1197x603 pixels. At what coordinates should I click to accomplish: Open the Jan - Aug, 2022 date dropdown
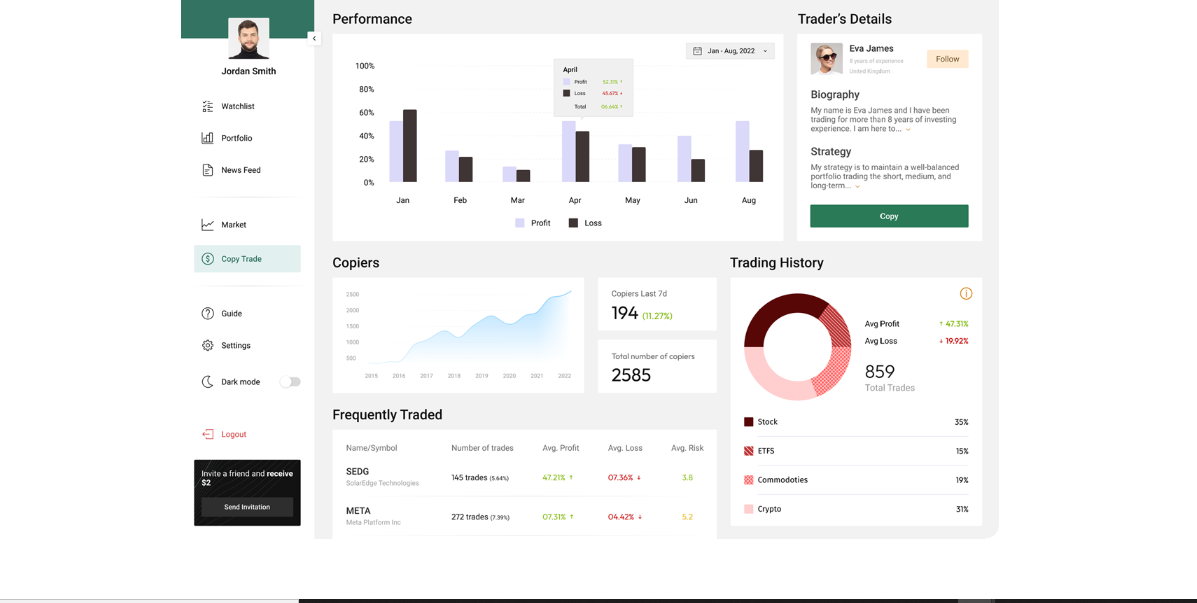click(730, 51)
